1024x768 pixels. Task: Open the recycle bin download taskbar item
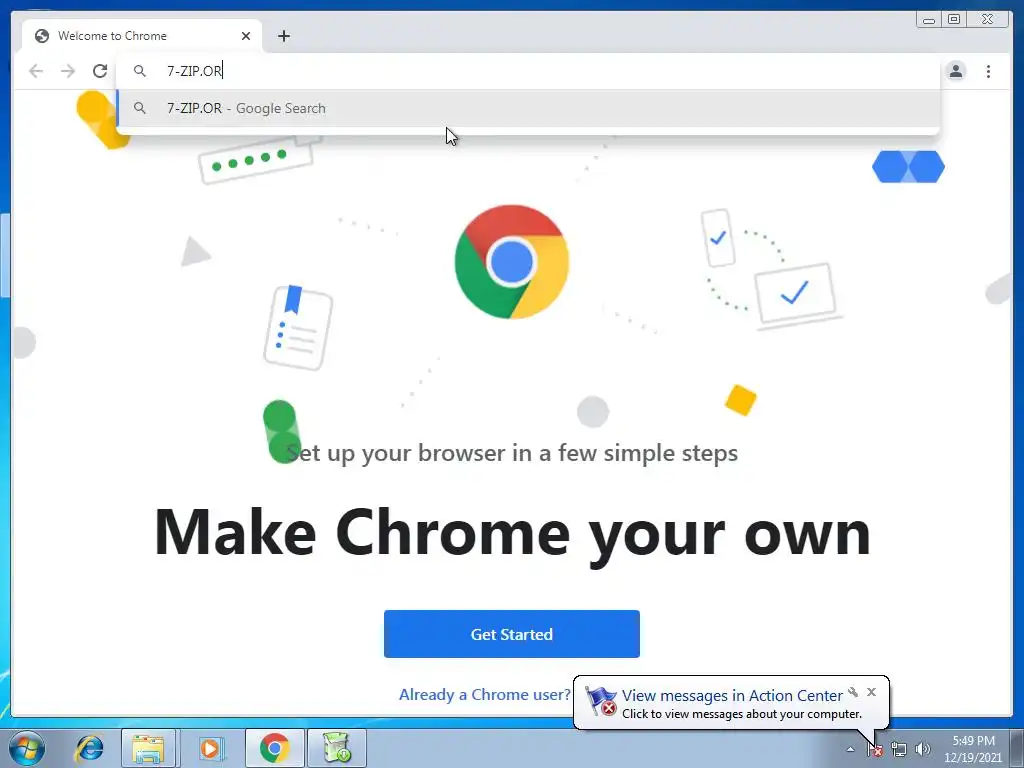[x=337, y=748]
